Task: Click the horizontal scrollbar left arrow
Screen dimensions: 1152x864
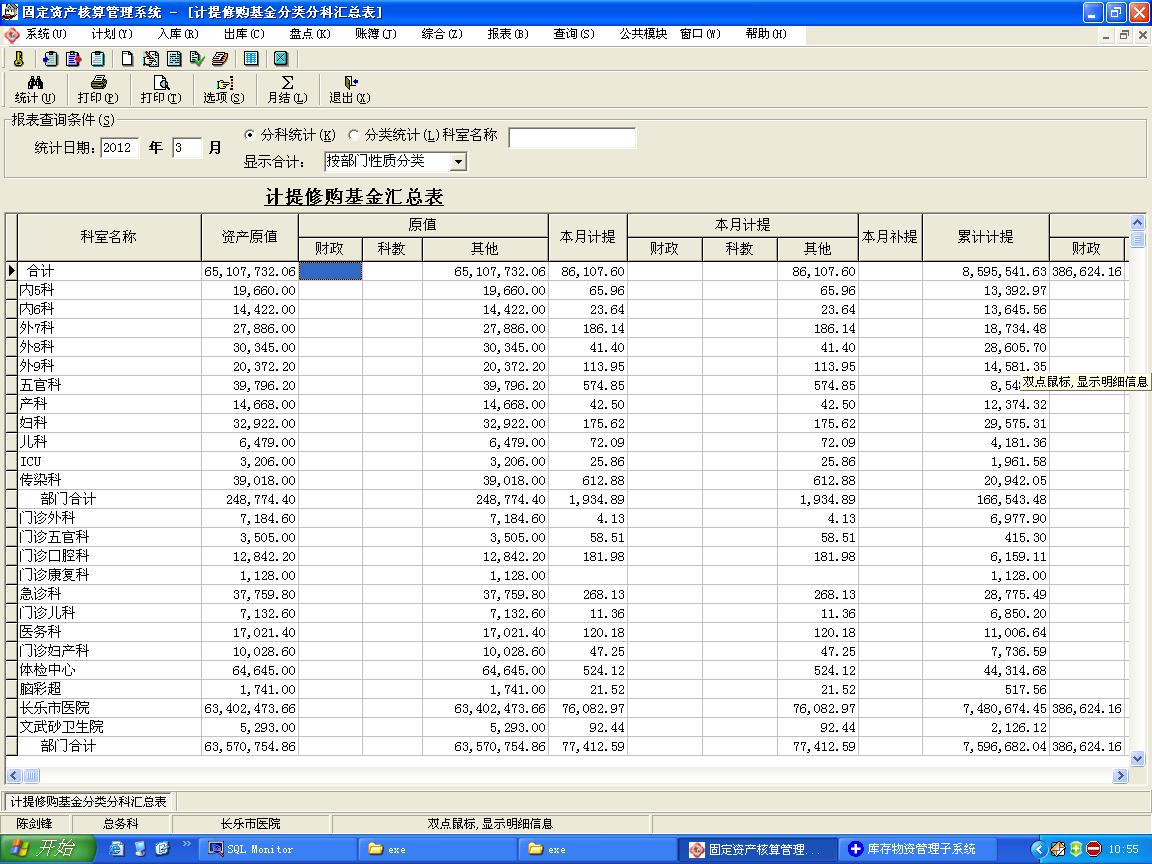Action: pyautogui.click(x=13, y=775)
